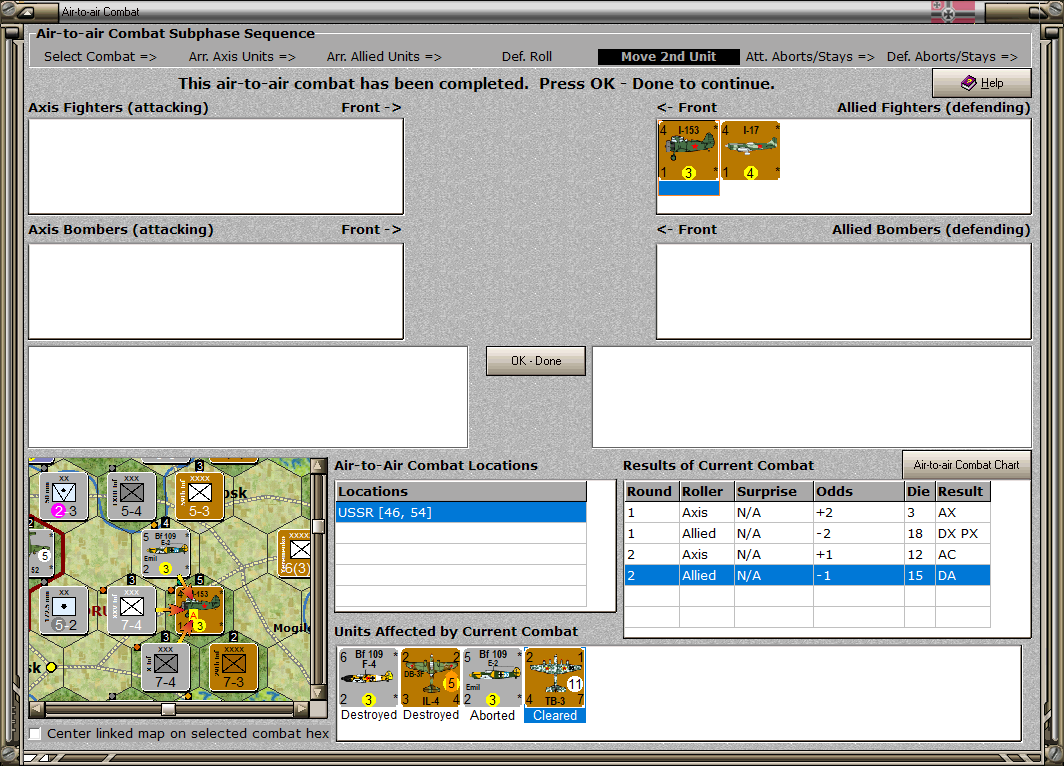
Task: Select the 'Def. Roll' subphase step
Action: point(527,57)
